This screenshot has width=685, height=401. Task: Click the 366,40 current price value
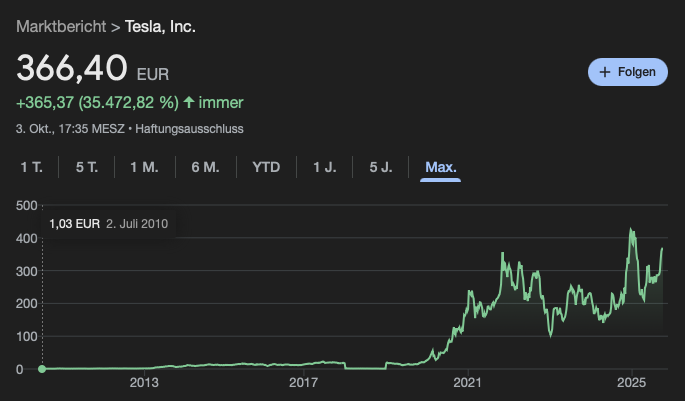72,68
